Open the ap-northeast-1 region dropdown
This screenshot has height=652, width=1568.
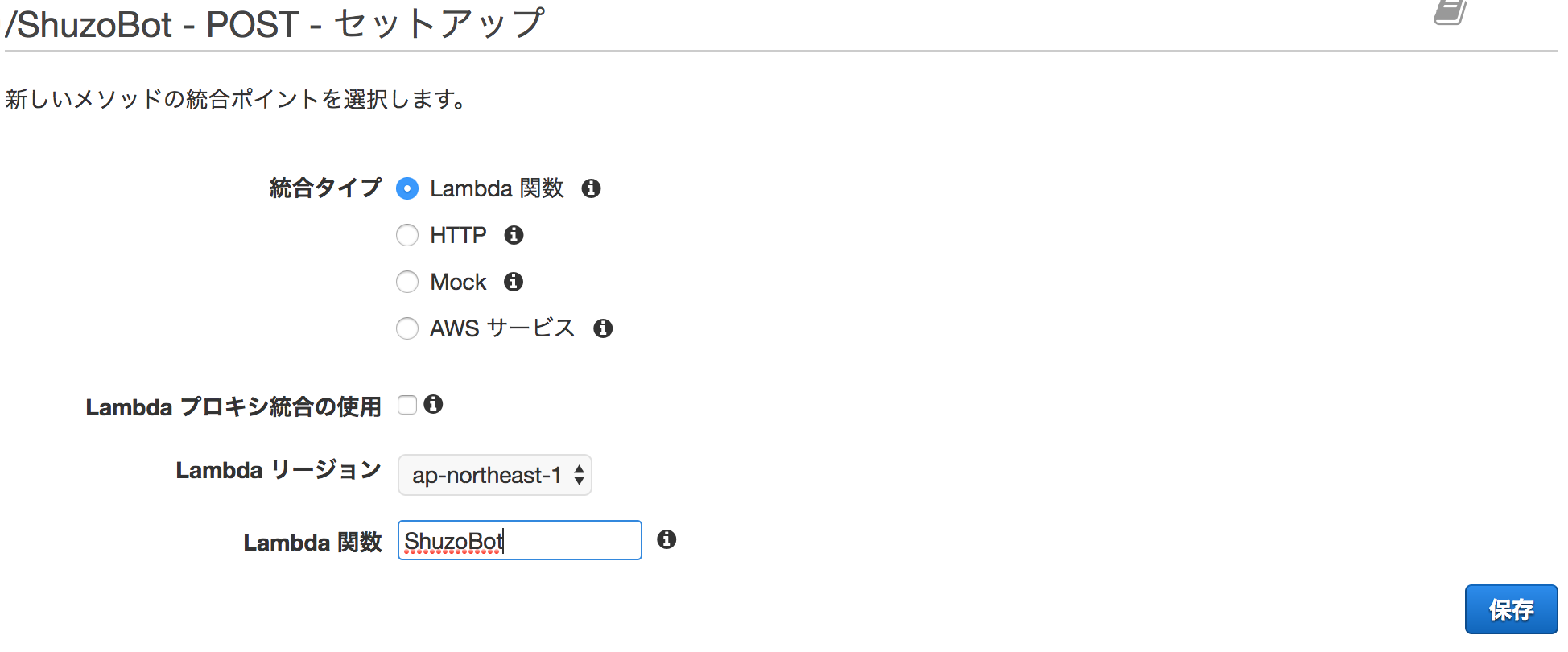[x=495, y=475]
